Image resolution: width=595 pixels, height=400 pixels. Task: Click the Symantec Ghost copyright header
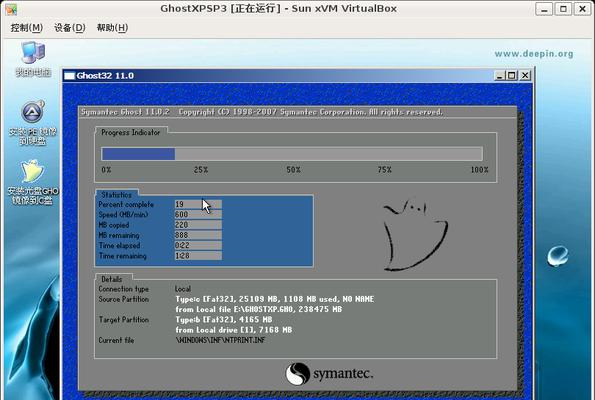click(262, 112)
